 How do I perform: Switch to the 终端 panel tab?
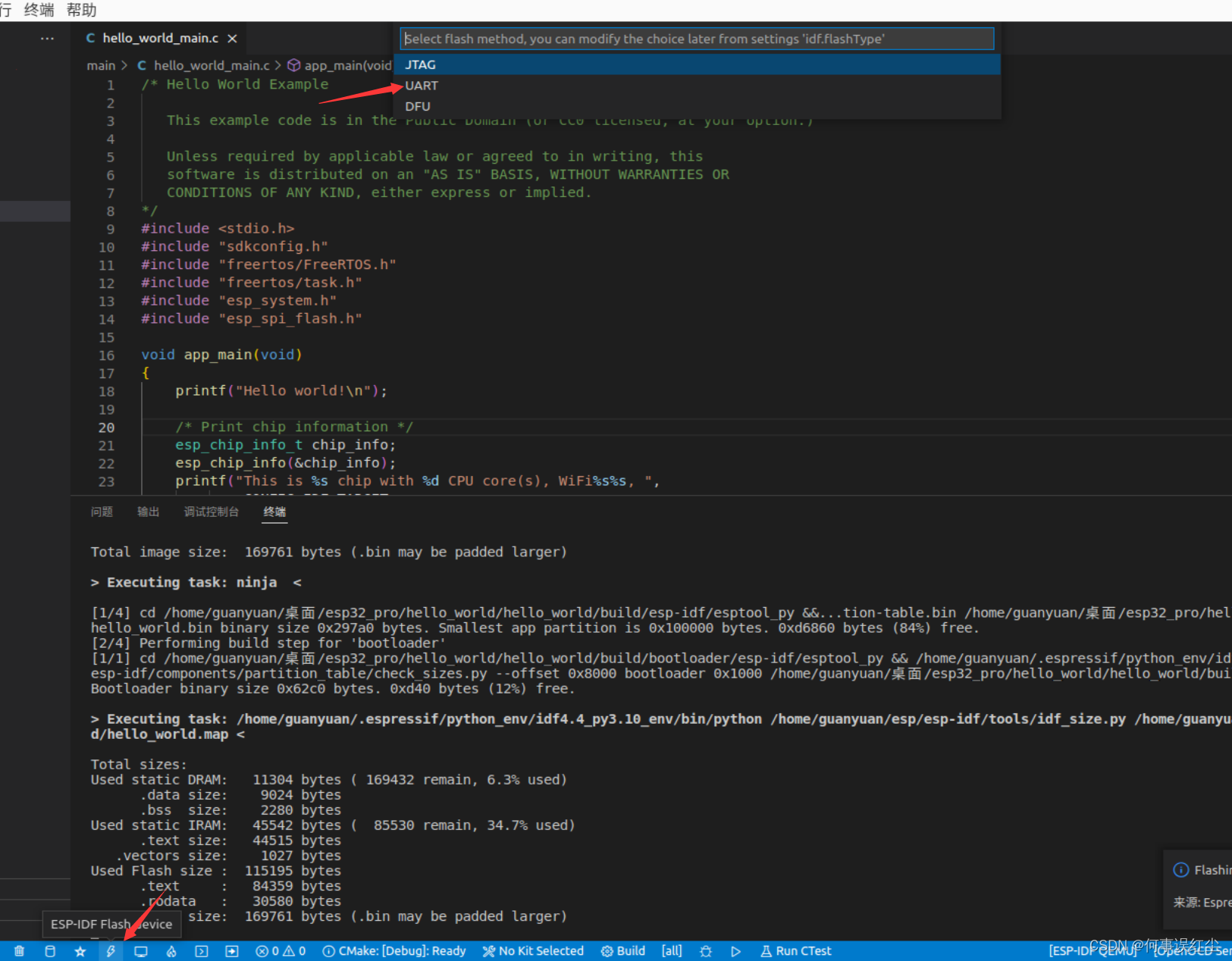[274, 512]
